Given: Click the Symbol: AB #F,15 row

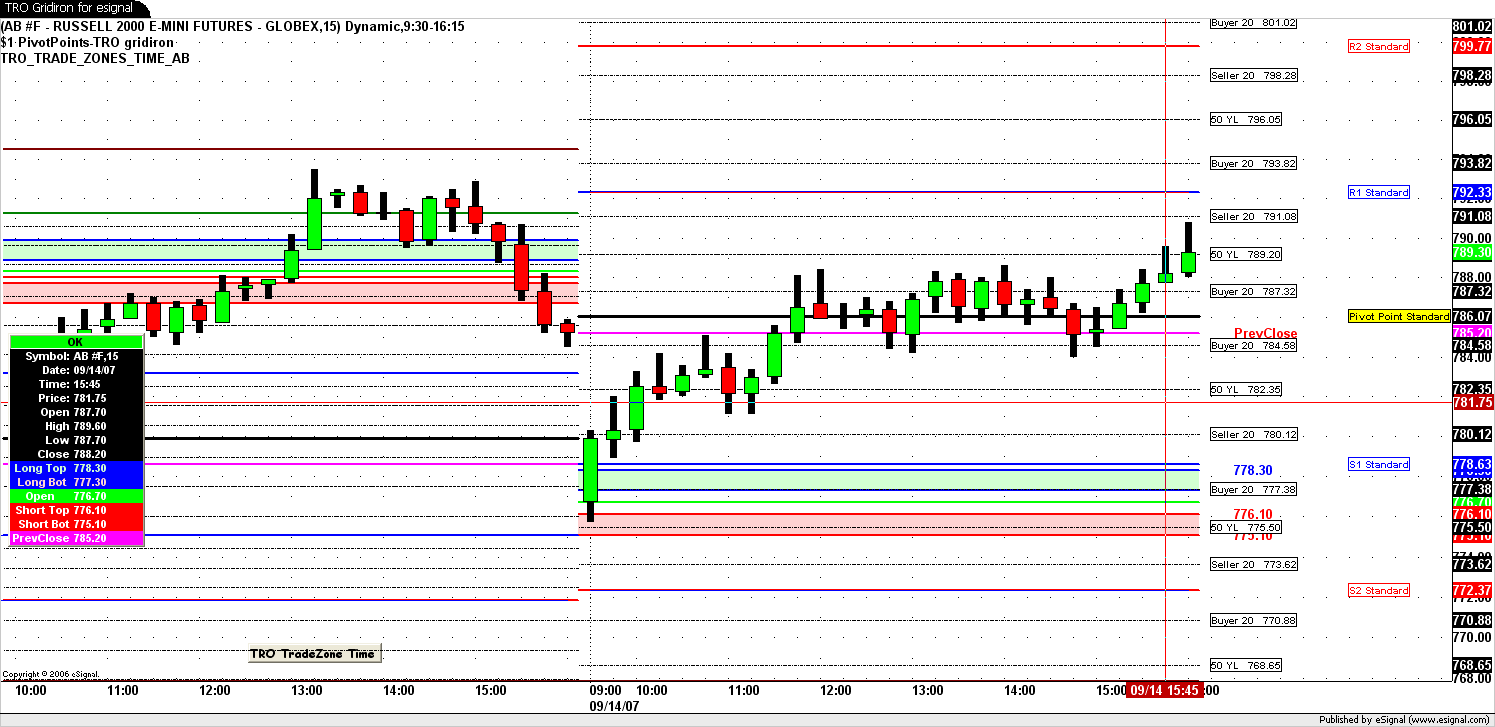Looking at the screenshot, I should (x=76, y=355).
